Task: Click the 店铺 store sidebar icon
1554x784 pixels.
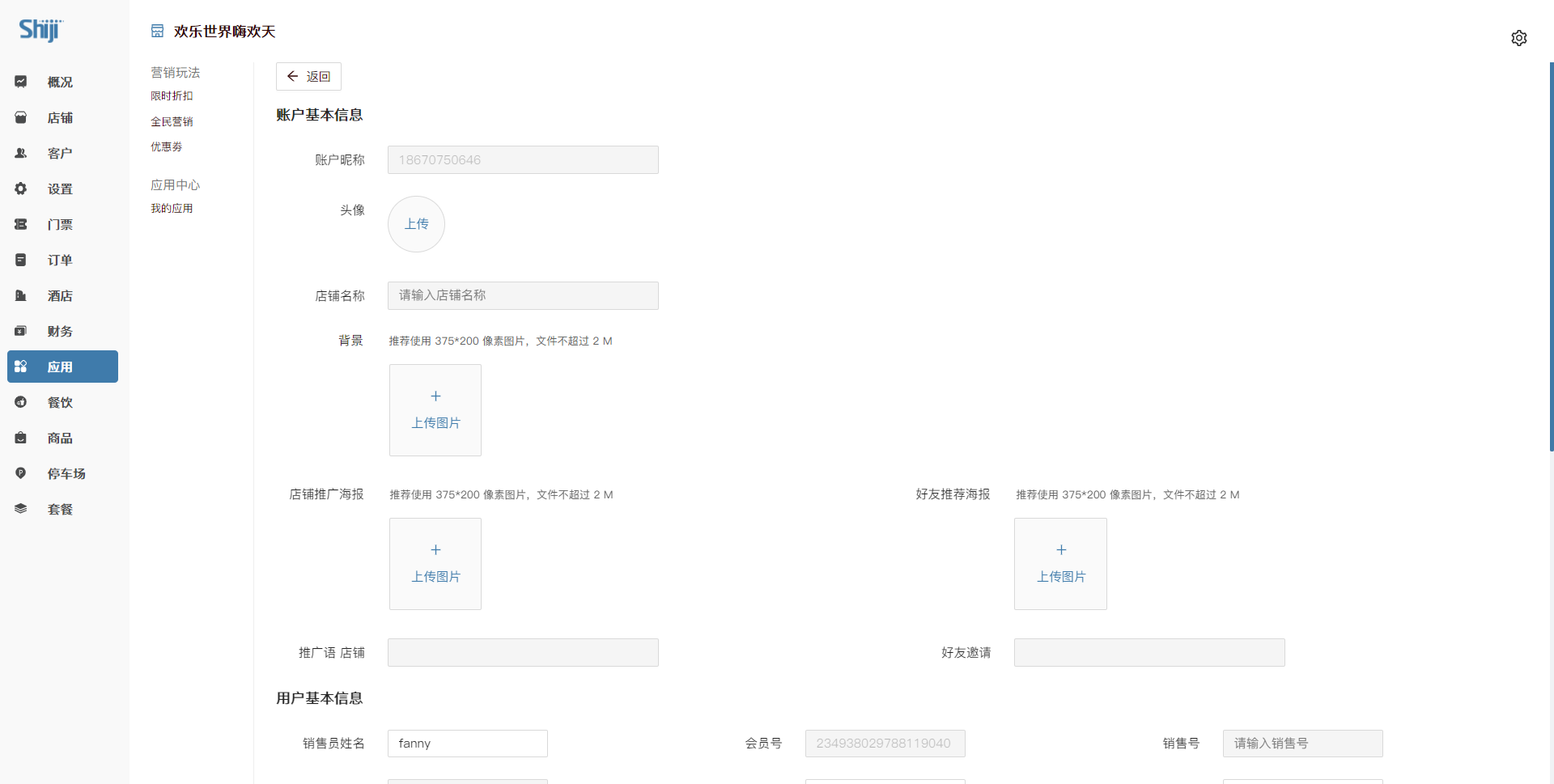Action: pos(21,117)
